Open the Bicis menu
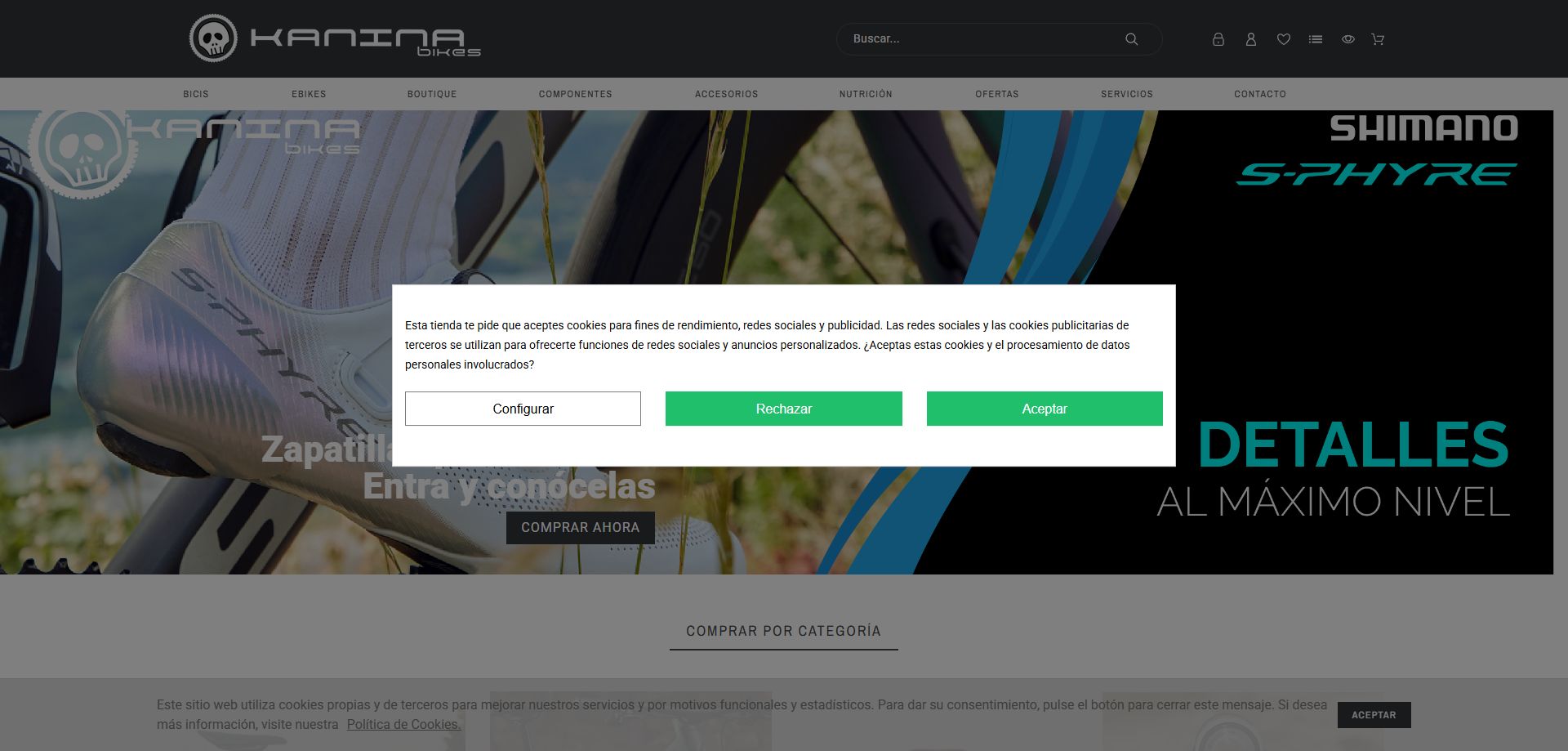Screen dimensions: 1568x751 tap(196, 94)
